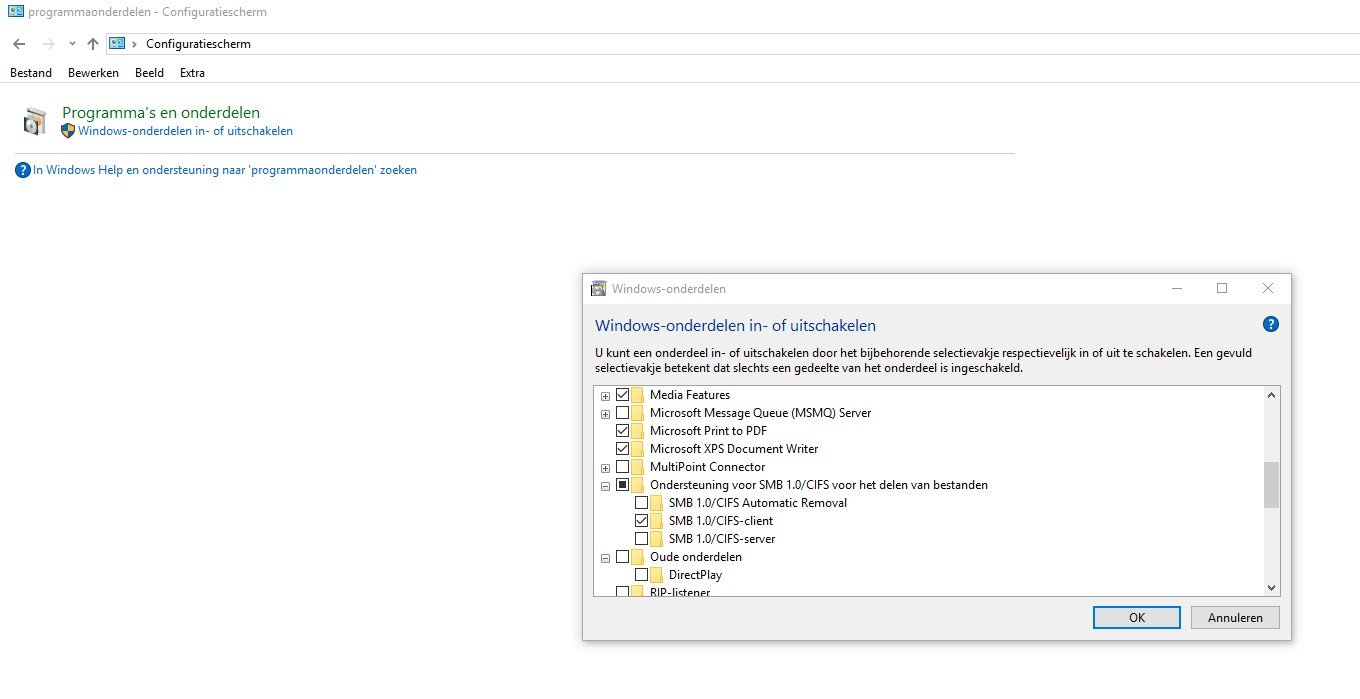
Task: Click Control Panel icon in address bar
Action: pyautogui.click(x=117, y=43)
